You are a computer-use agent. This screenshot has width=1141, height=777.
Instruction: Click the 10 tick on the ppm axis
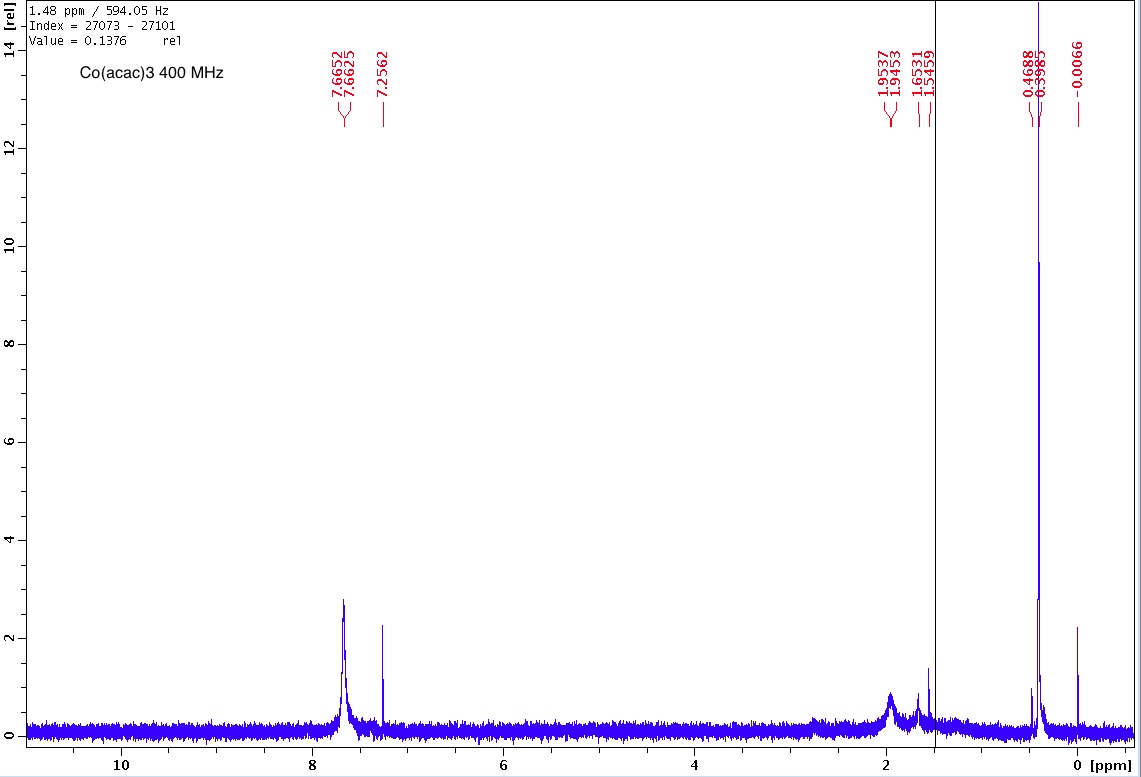point(120,765)
